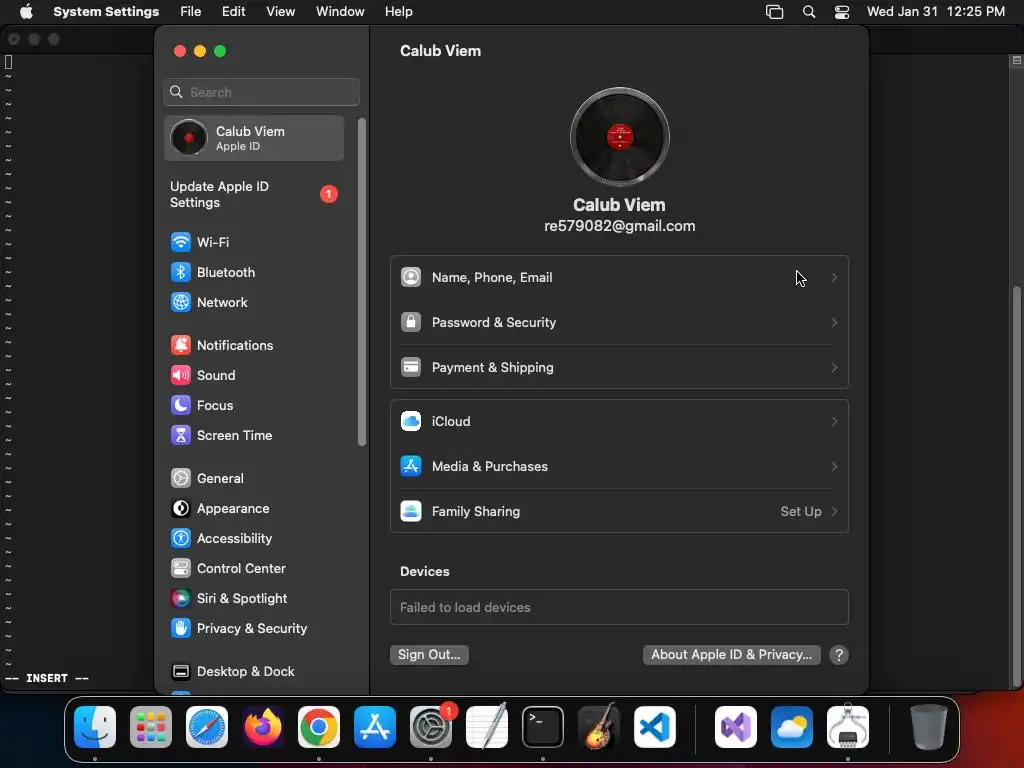Open the File menu

pos(191,12)
